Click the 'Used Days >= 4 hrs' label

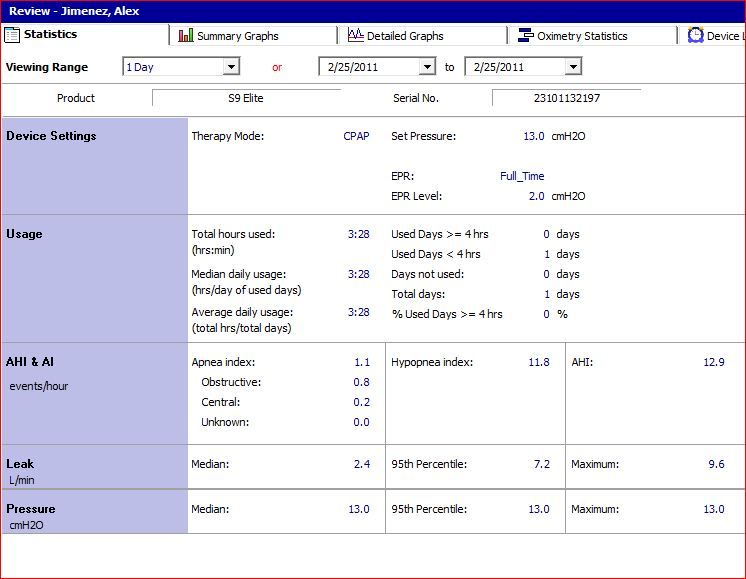[x=440, y=234]
